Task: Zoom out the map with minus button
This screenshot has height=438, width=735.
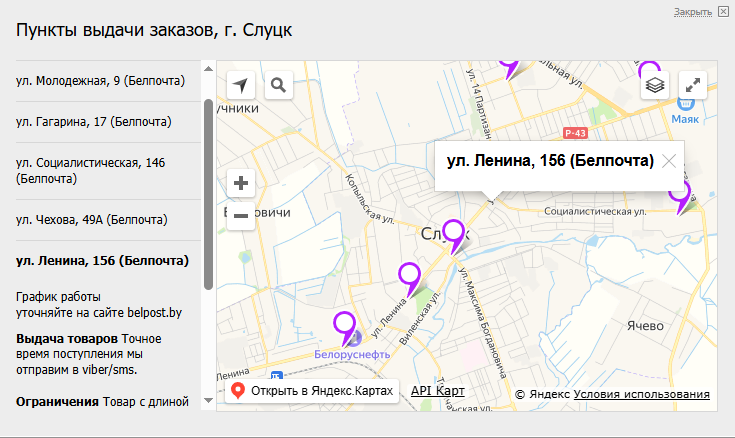Action: tap(240, 216)
